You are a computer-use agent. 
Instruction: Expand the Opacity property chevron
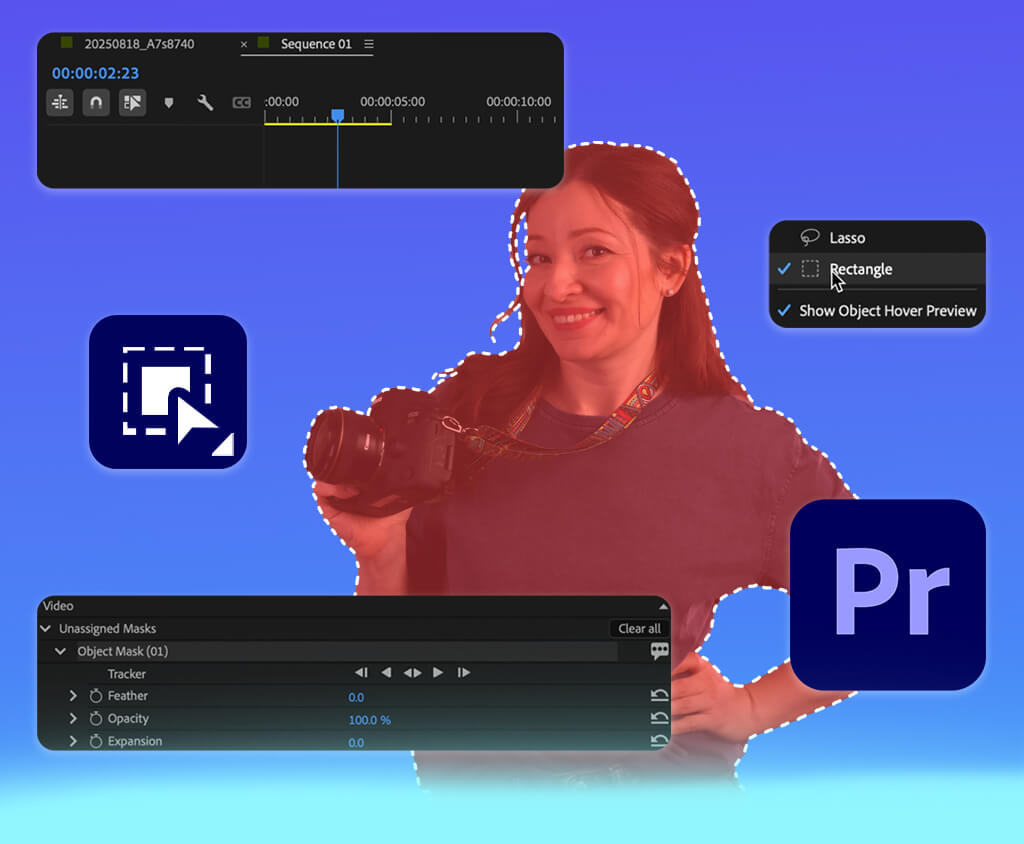pos(73,719)
